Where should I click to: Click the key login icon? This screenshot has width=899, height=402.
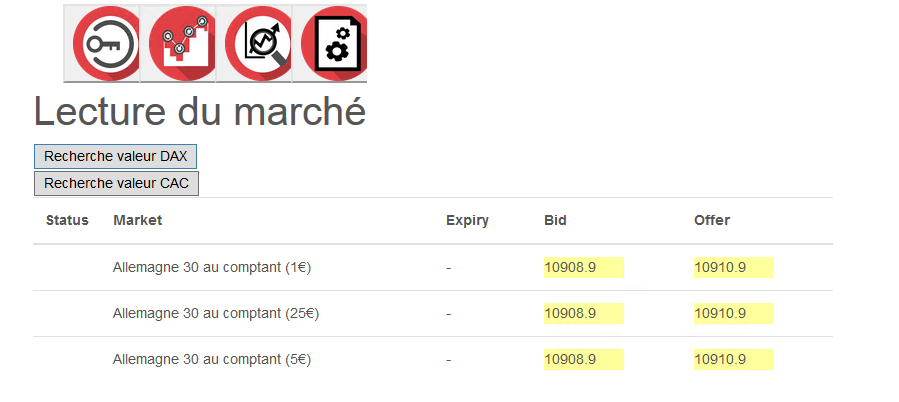point(101,43)
